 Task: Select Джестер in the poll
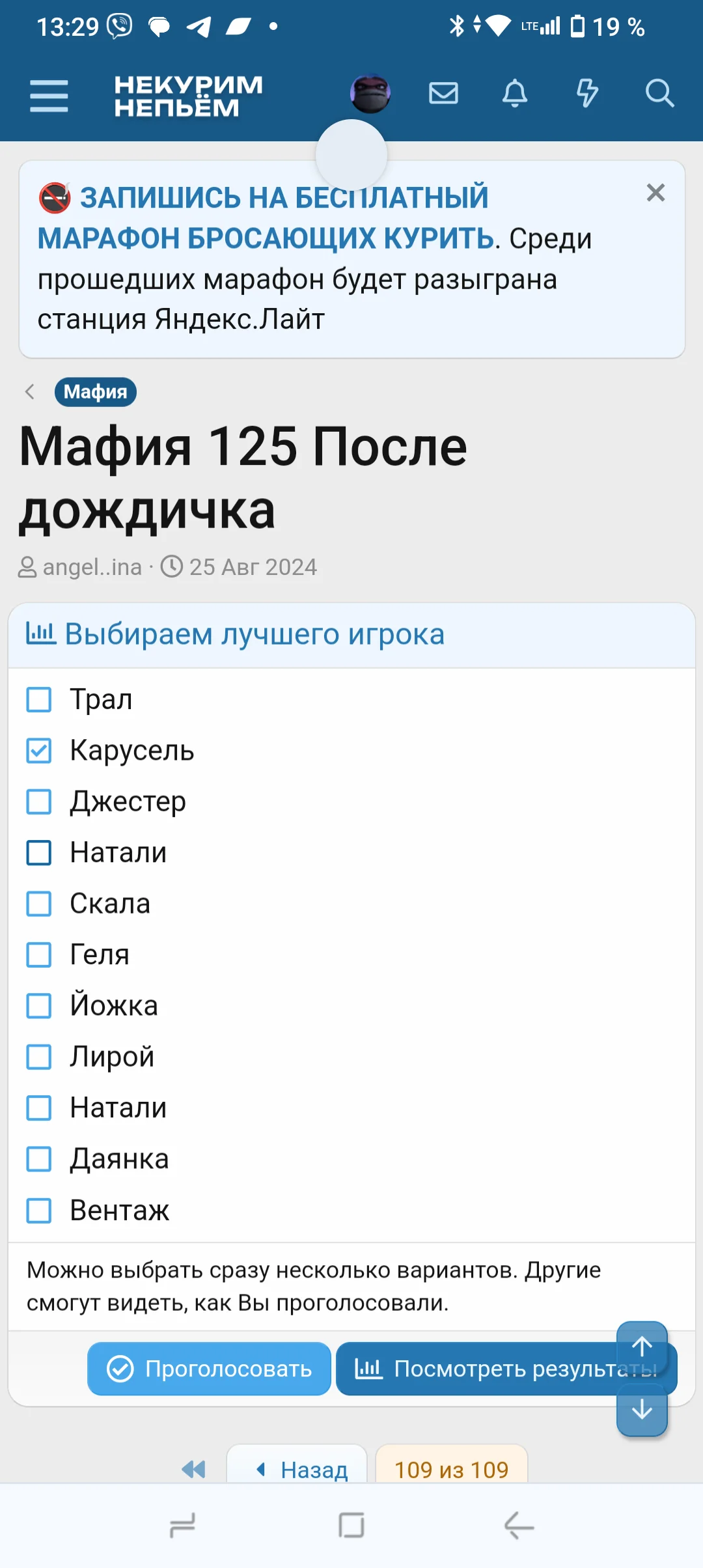(x=39, y=802)
